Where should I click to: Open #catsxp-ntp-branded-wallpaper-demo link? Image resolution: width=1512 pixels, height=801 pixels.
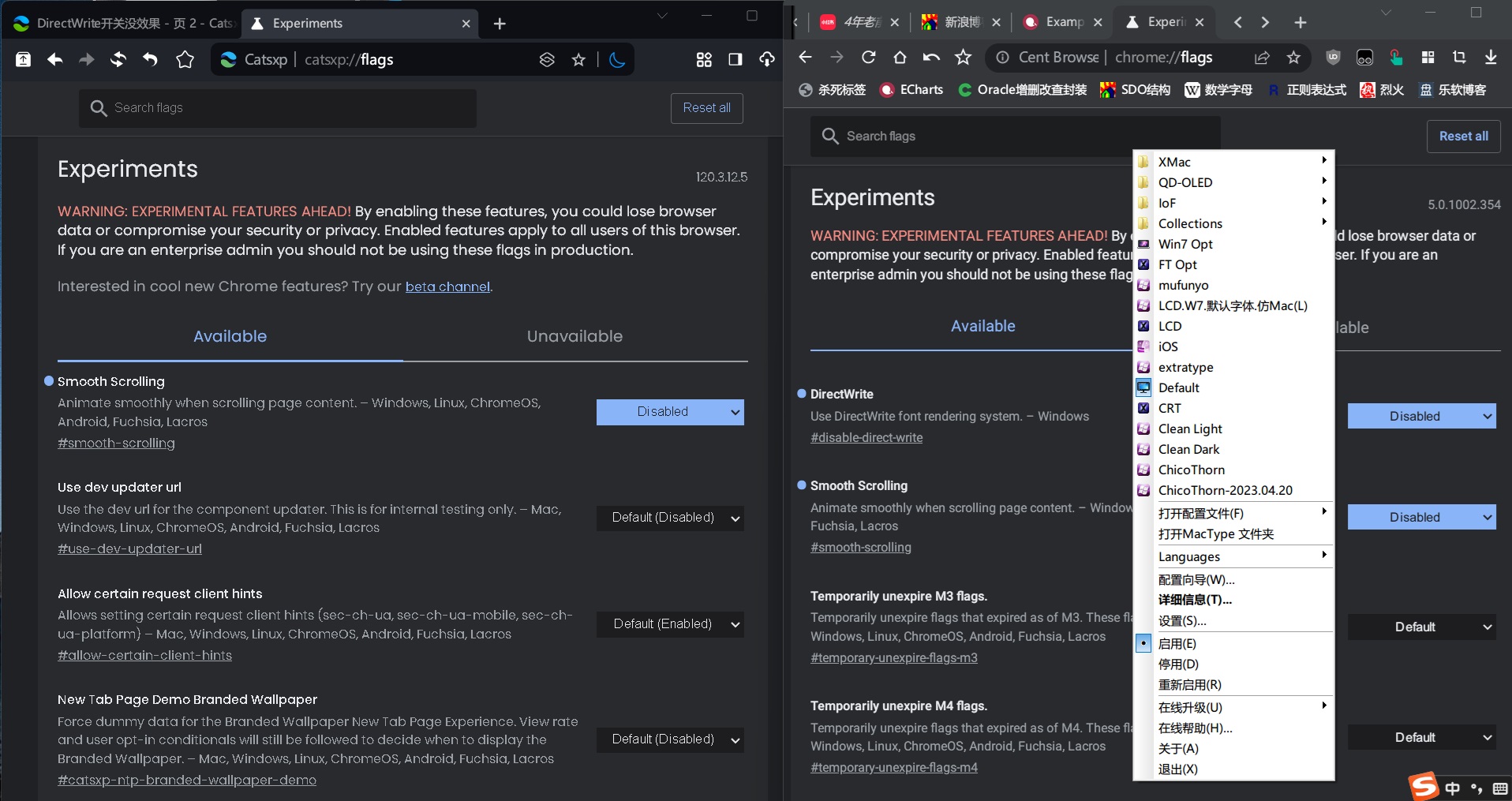coord(187,780)
